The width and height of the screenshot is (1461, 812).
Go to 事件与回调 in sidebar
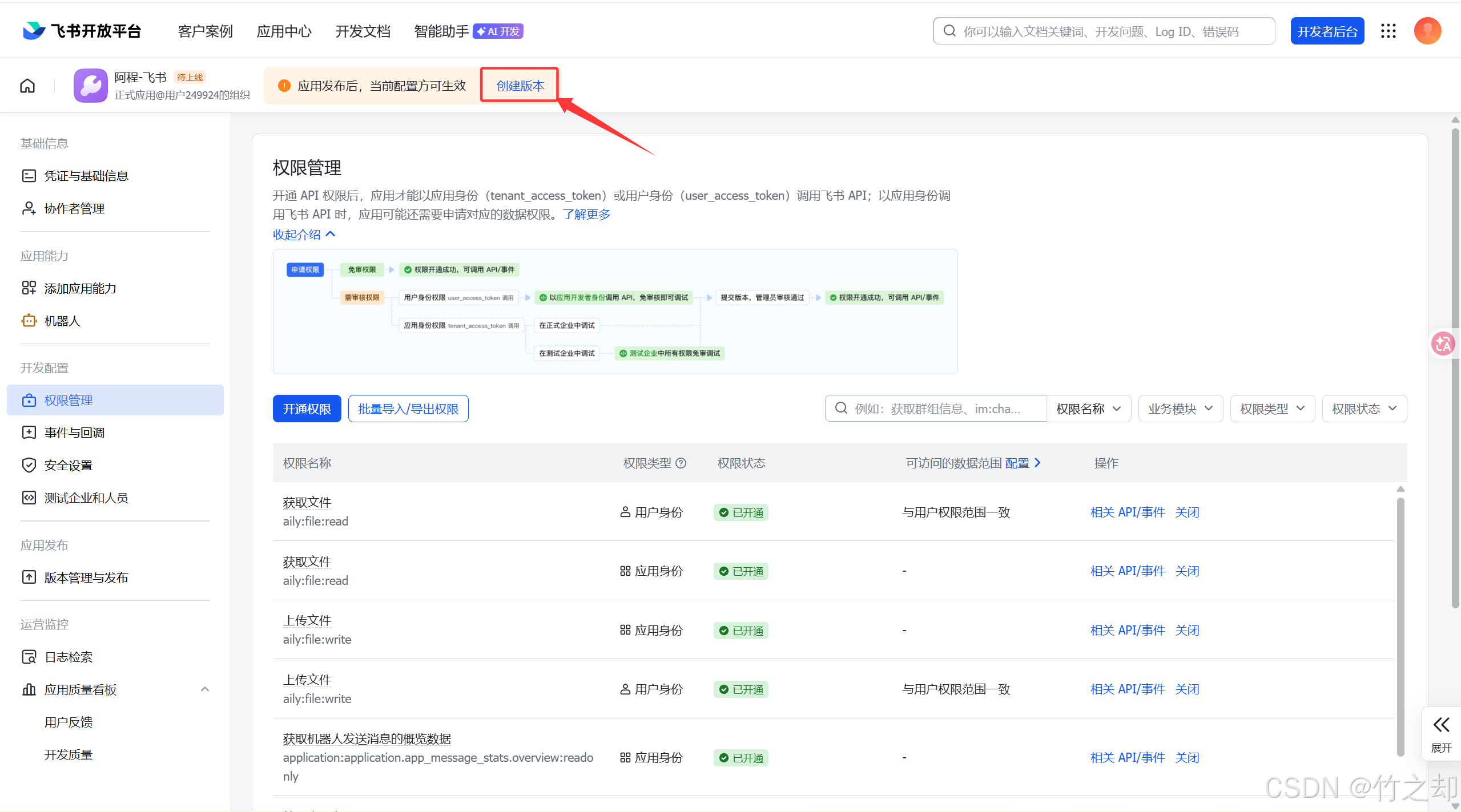click(x=74, y=433)
